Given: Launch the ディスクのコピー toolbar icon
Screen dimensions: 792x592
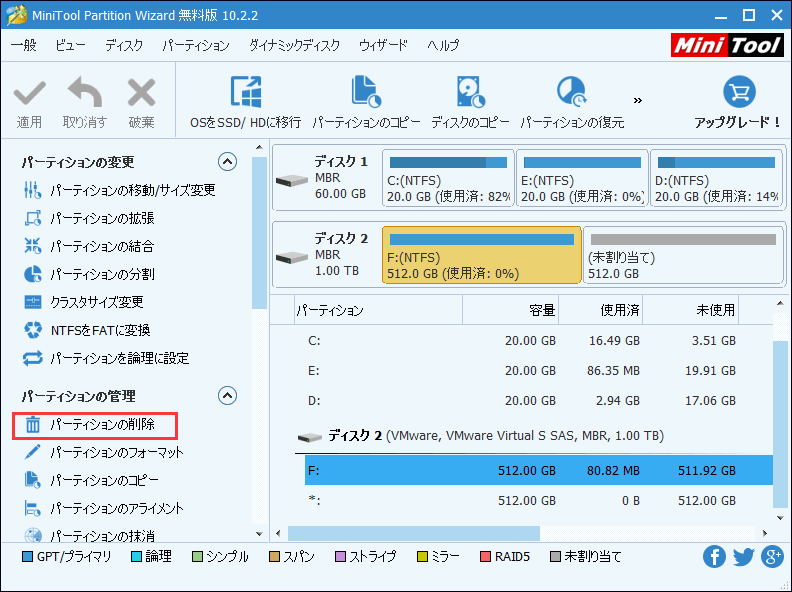Looking at the screenshot, I should 470,92.
